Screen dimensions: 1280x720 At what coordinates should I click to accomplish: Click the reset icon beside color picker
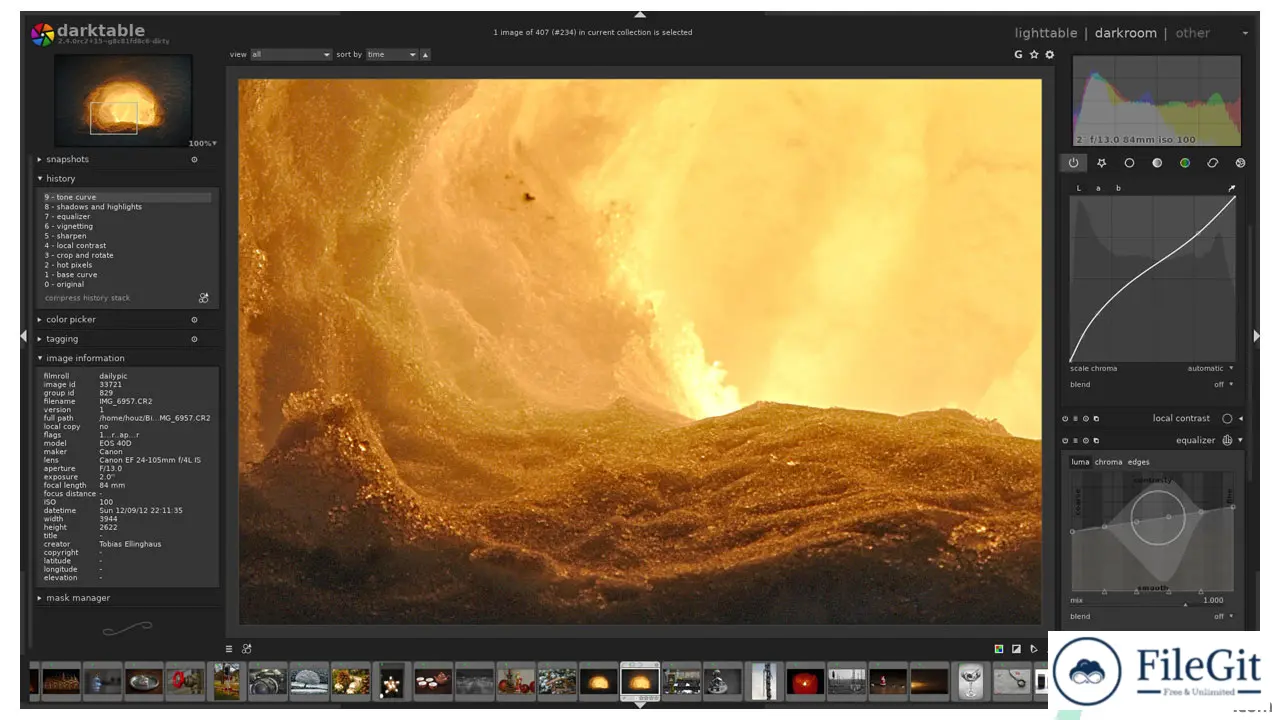194,320
